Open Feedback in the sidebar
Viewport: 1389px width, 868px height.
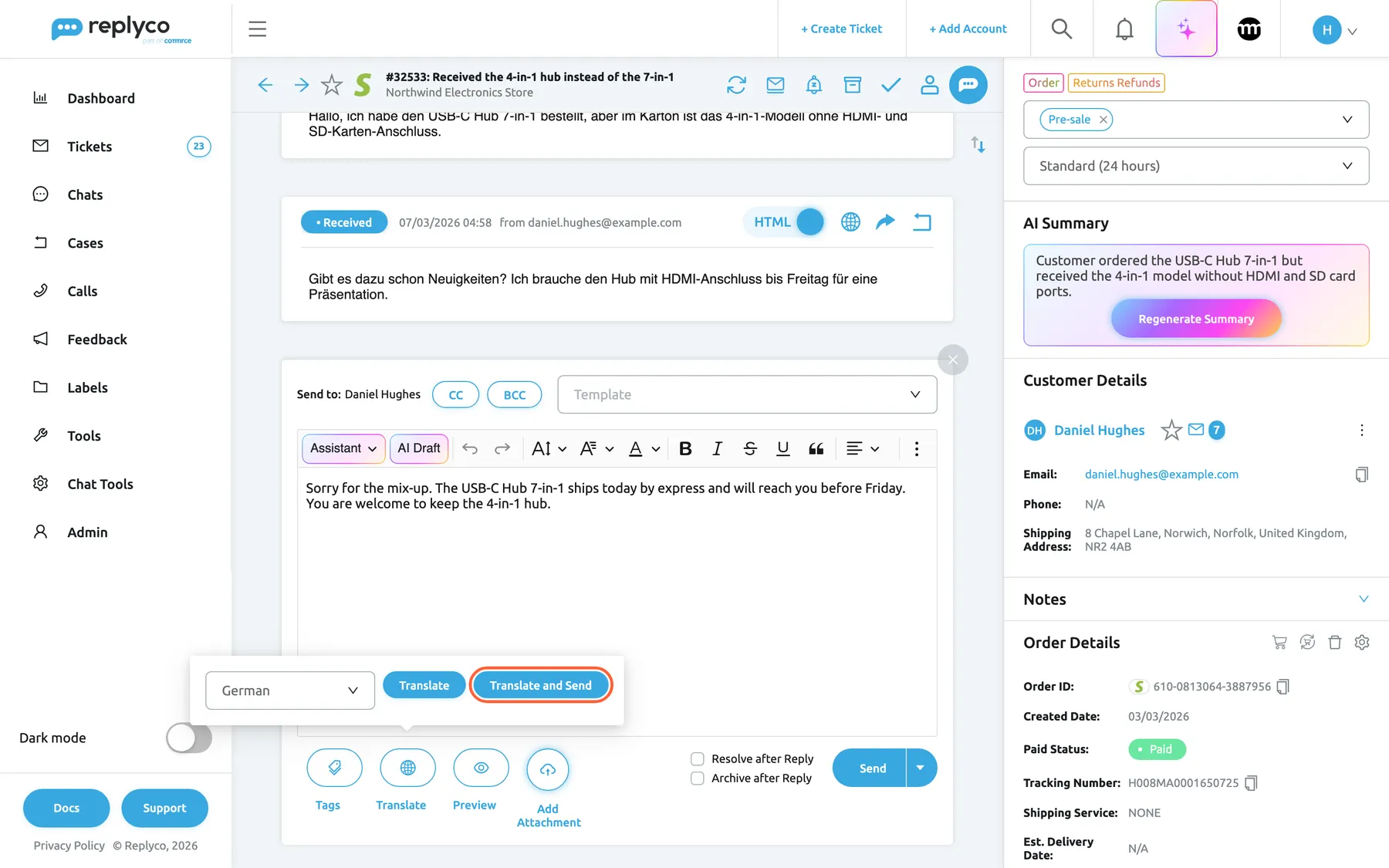click(x=97, y=339)
